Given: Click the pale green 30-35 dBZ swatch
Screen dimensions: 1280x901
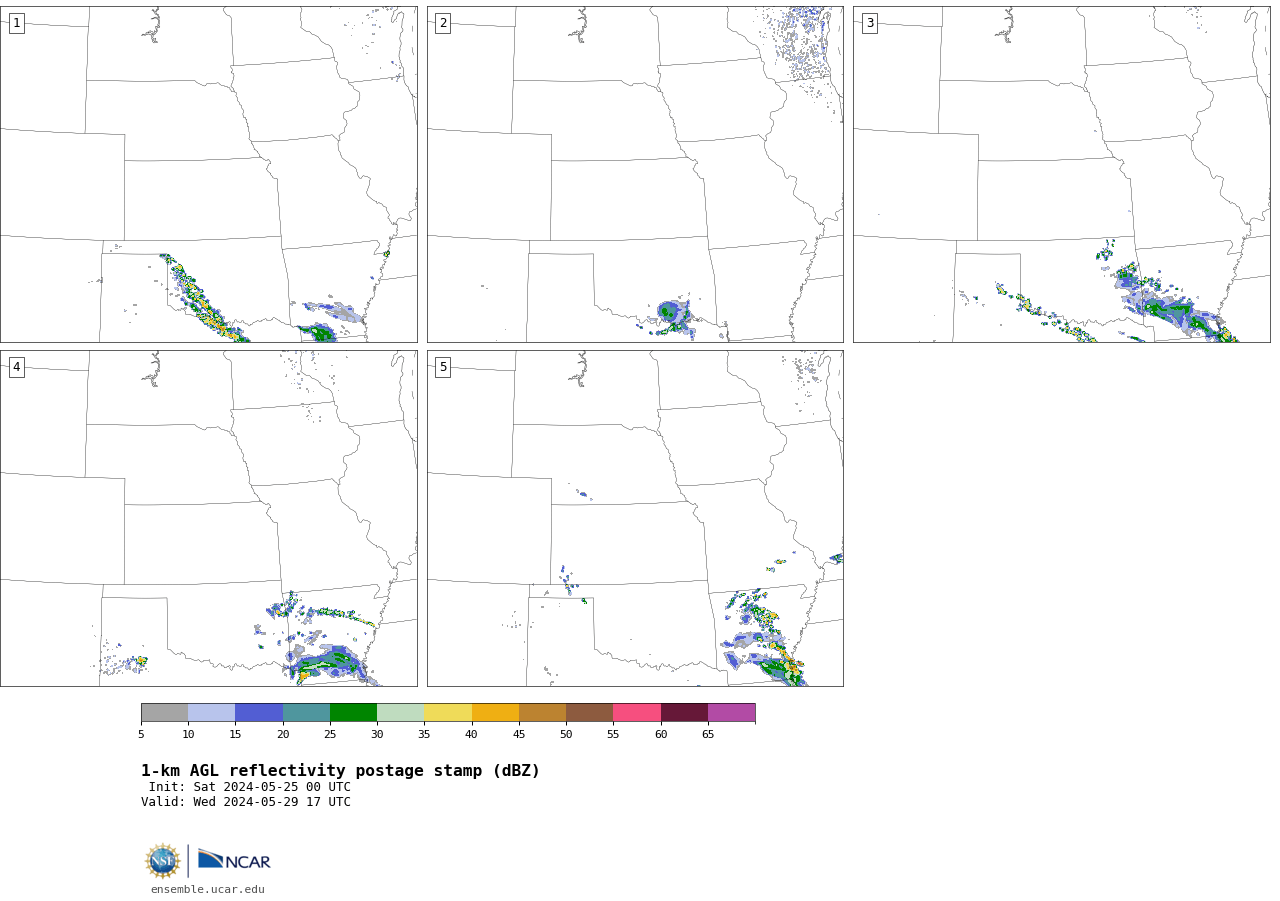Looking at the screenshot, I should (401, 713).
